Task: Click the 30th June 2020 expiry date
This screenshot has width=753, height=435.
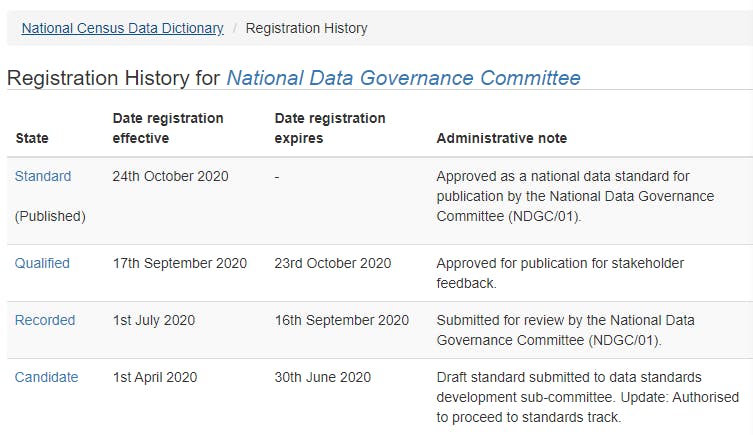Action: tap(323, 377)
